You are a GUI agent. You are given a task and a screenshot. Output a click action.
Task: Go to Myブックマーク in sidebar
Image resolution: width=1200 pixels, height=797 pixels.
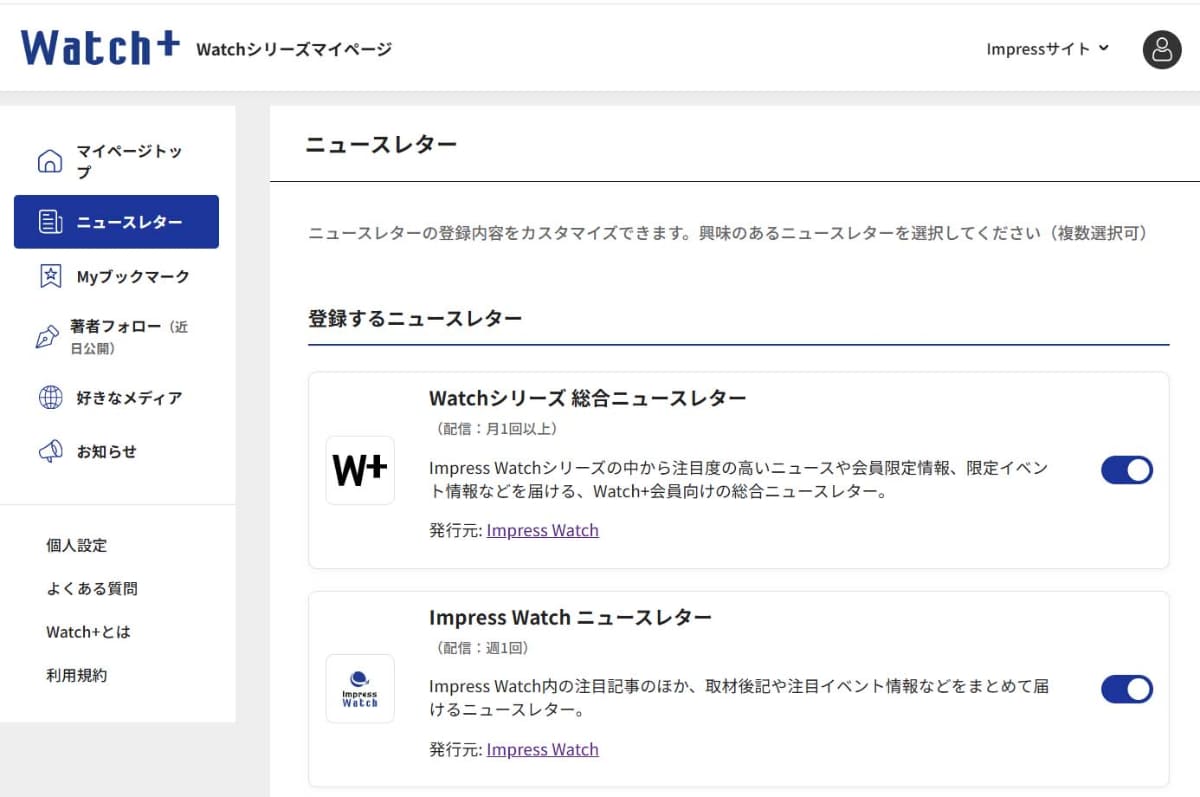[116, 276]
